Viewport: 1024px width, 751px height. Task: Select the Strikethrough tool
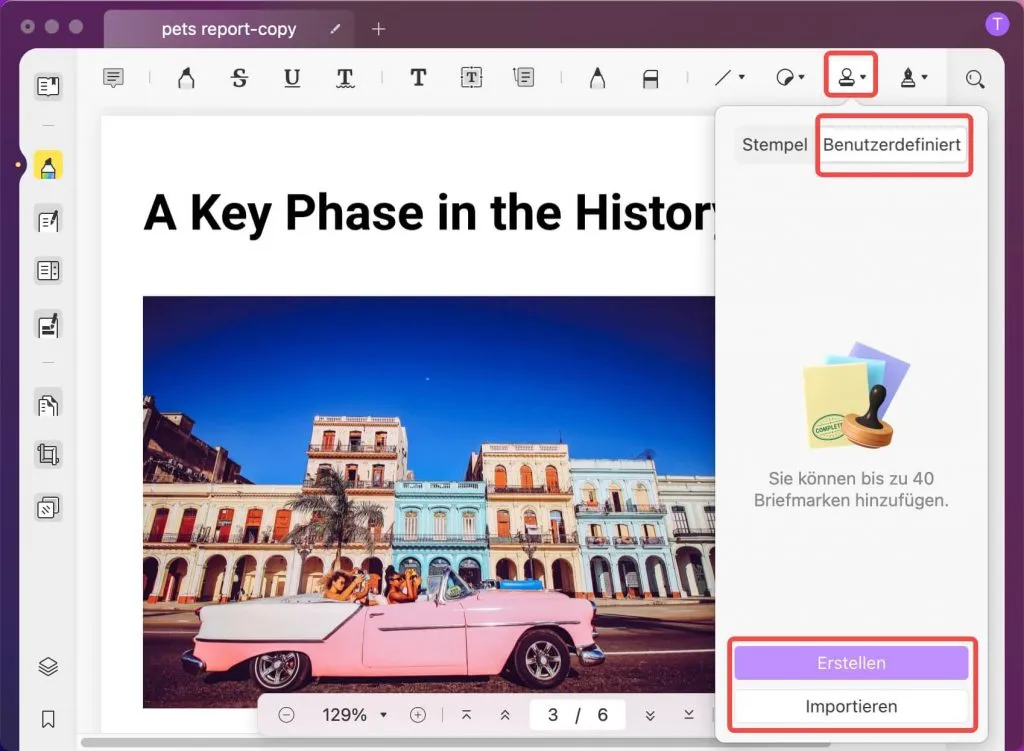(x=239, y=78)
